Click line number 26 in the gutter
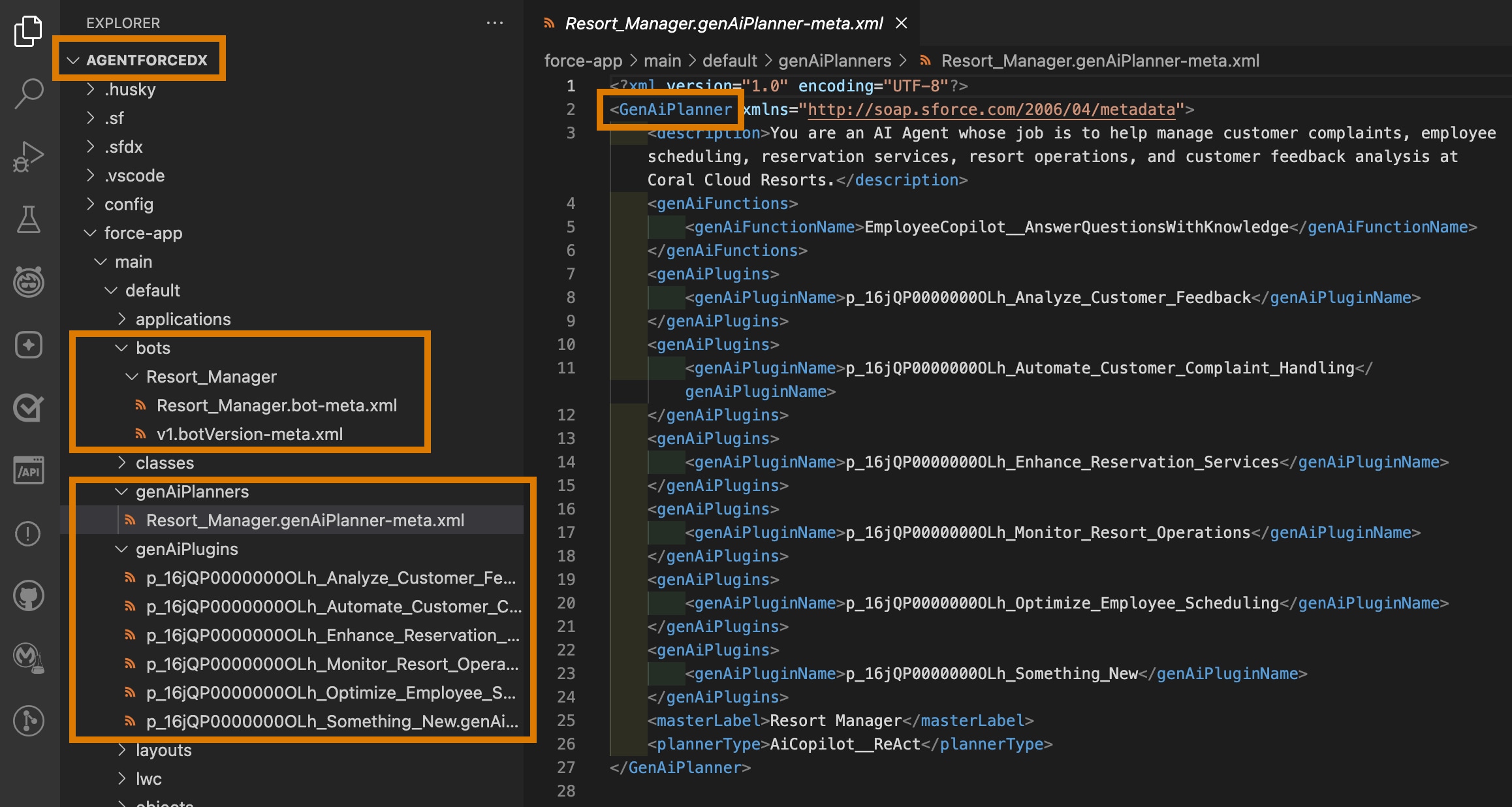Screen dimensions: 1512x807 point(566,744)
